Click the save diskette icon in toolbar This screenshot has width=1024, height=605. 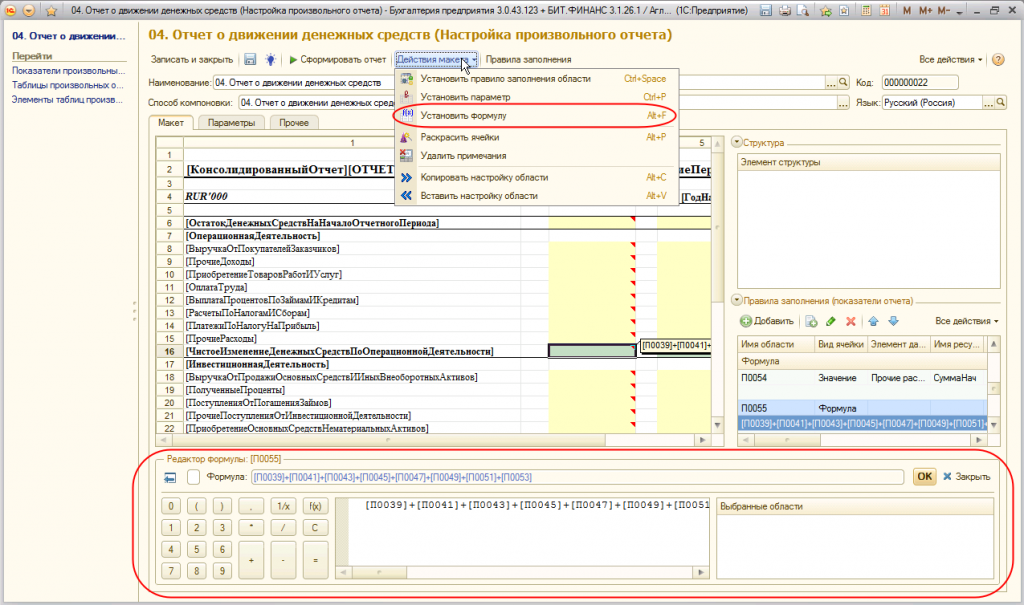pyautogui.click(x=250, y=60)
